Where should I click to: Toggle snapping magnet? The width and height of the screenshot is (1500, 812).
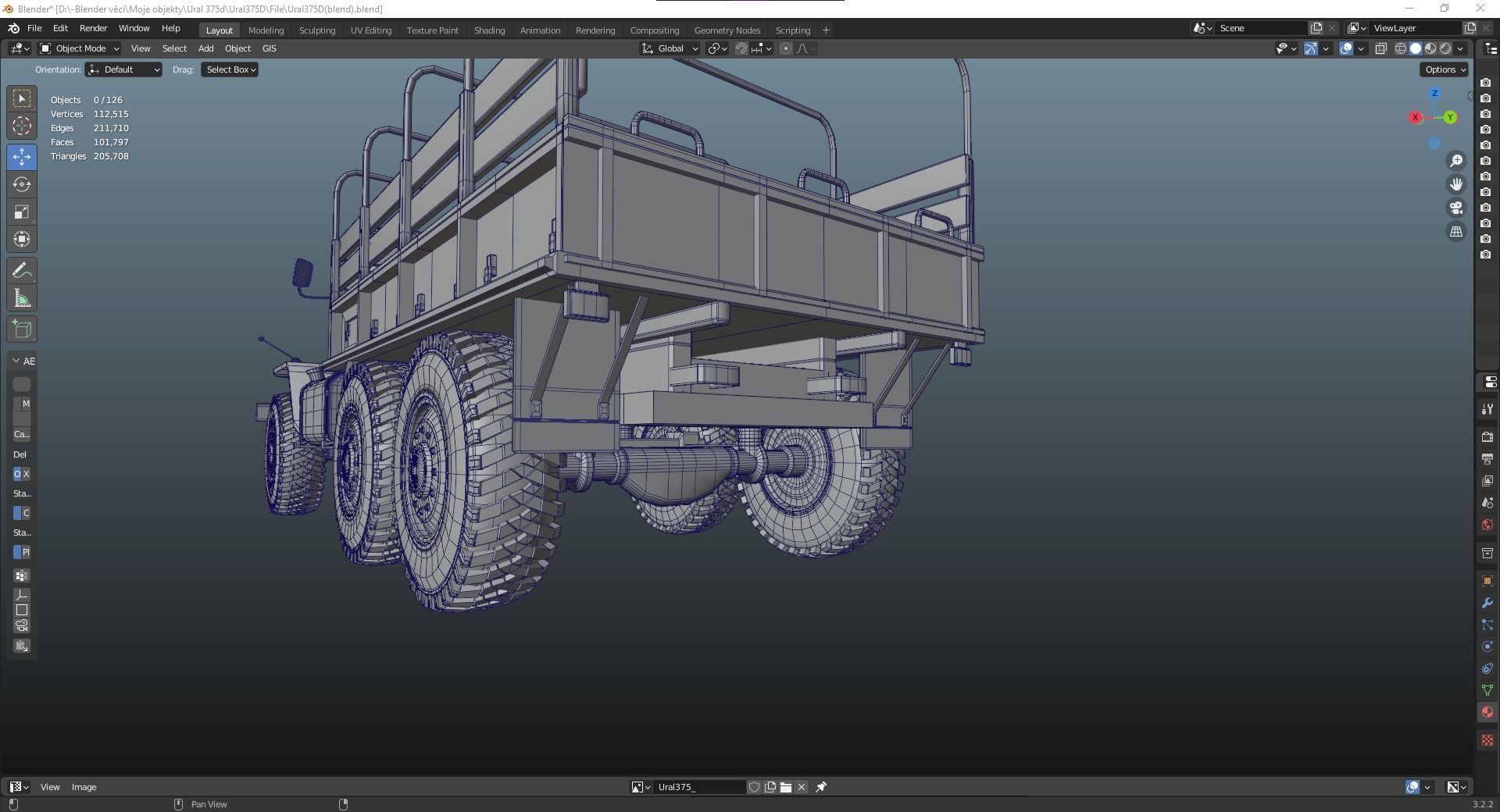[741, 48]
